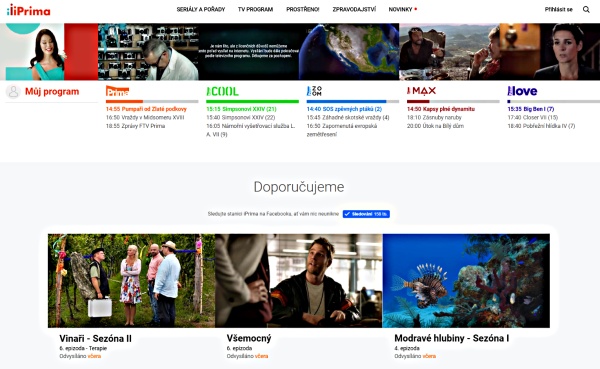Screen dimensions: 600x369
Task: Select the love channel logo
Action: (x=522, y=91)
